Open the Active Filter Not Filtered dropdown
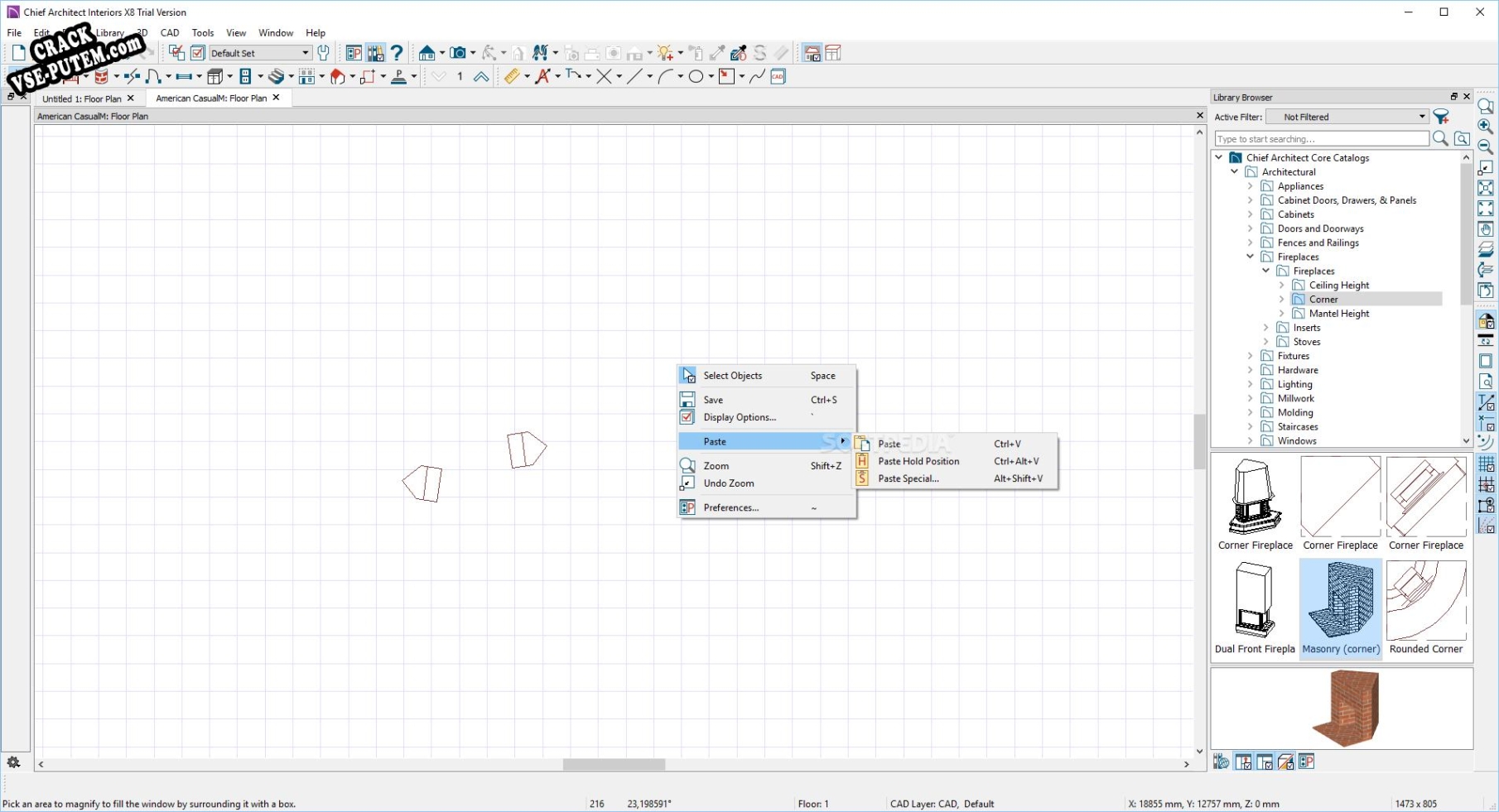The height and width of the screenshot is (812, 1499). coord(1347,117)
